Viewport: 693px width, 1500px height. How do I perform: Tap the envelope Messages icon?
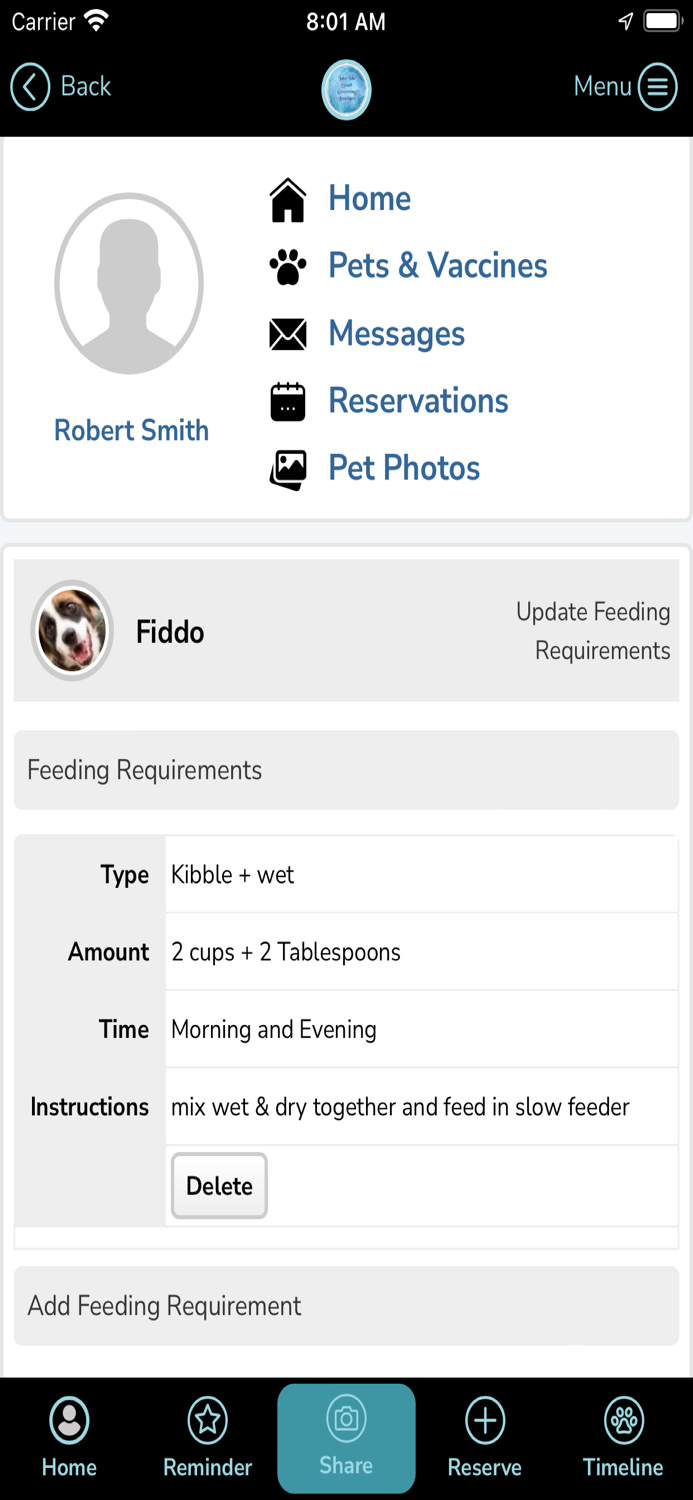coord(288,334)
